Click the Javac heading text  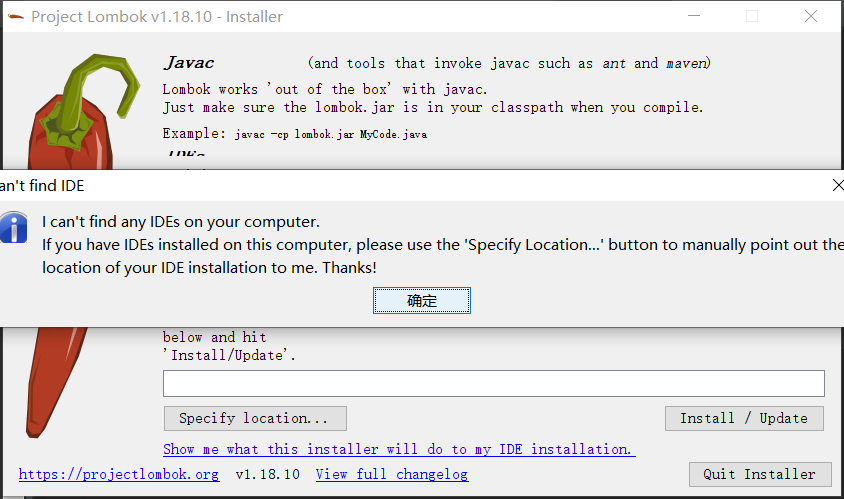(x=189, y=63)
